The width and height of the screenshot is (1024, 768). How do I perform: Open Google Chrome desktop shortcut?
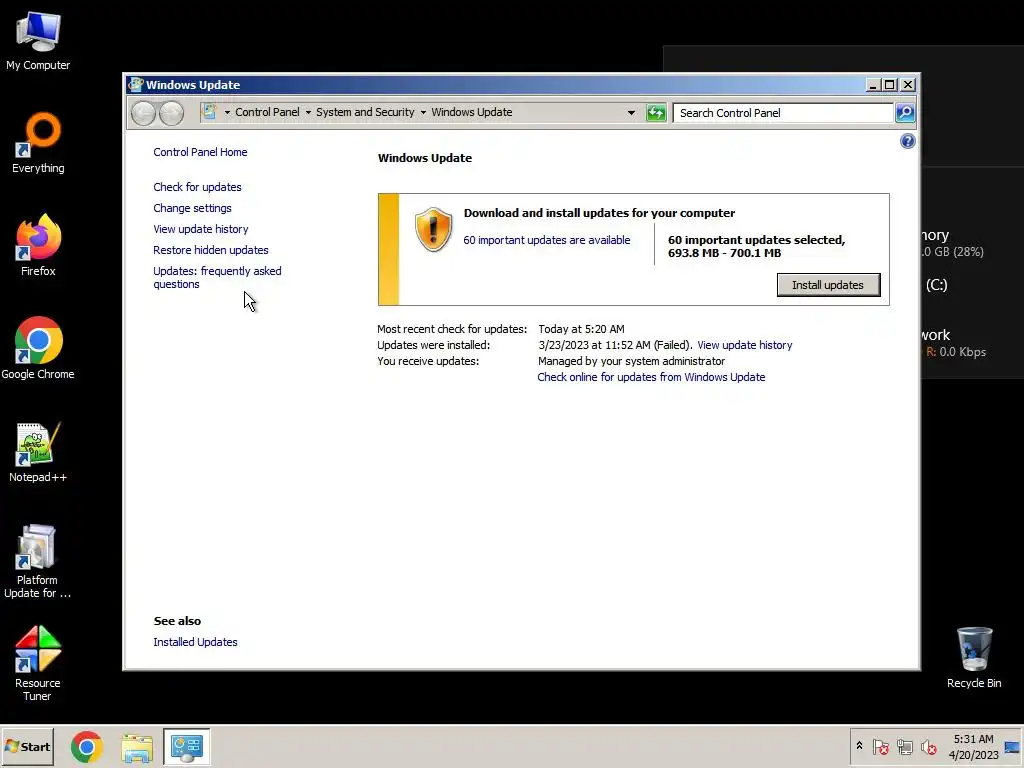pos(38,348)
